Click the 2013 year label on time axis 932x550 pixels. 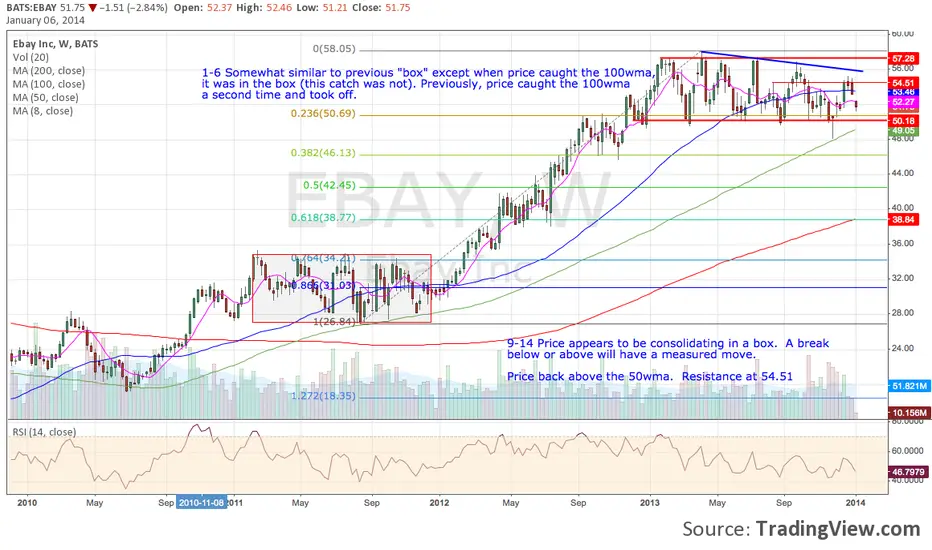click(x=650, y=503)
